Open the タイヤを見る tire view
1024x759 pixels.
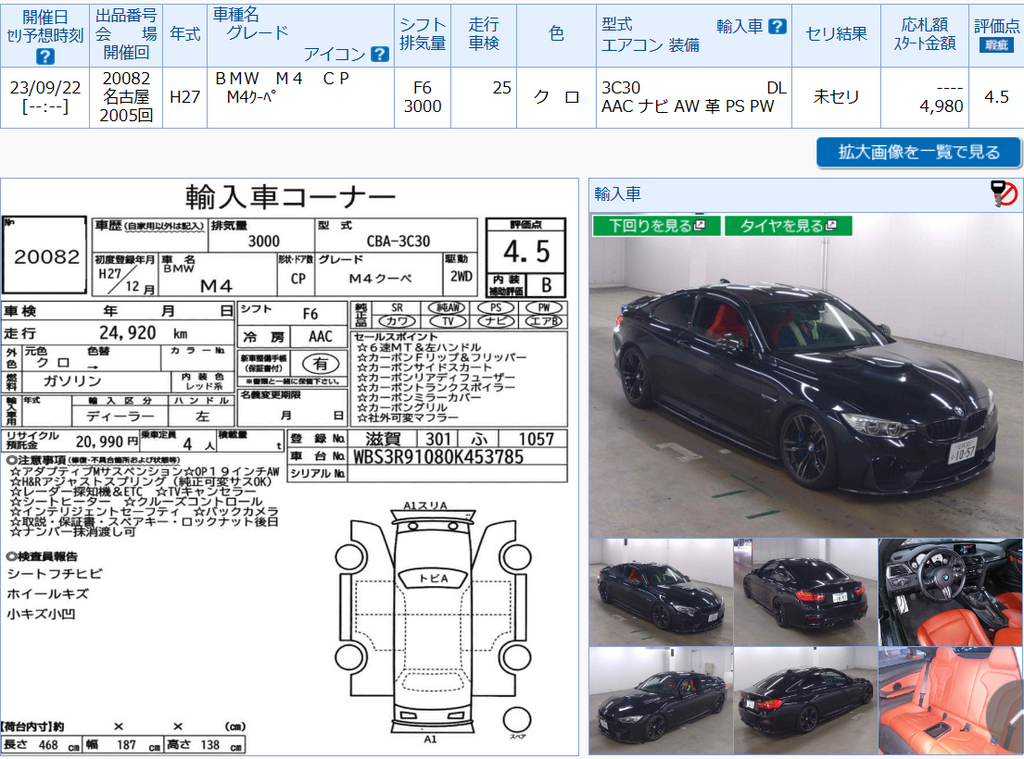[788, 225]
